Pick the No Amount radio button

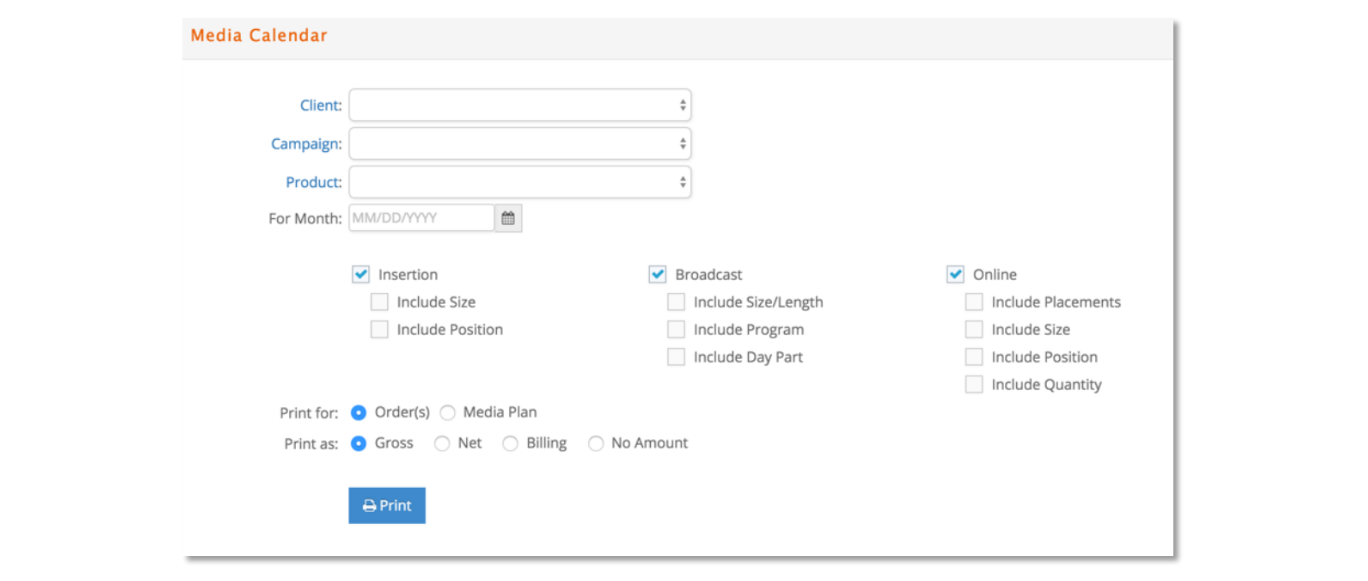coord(596,443)
